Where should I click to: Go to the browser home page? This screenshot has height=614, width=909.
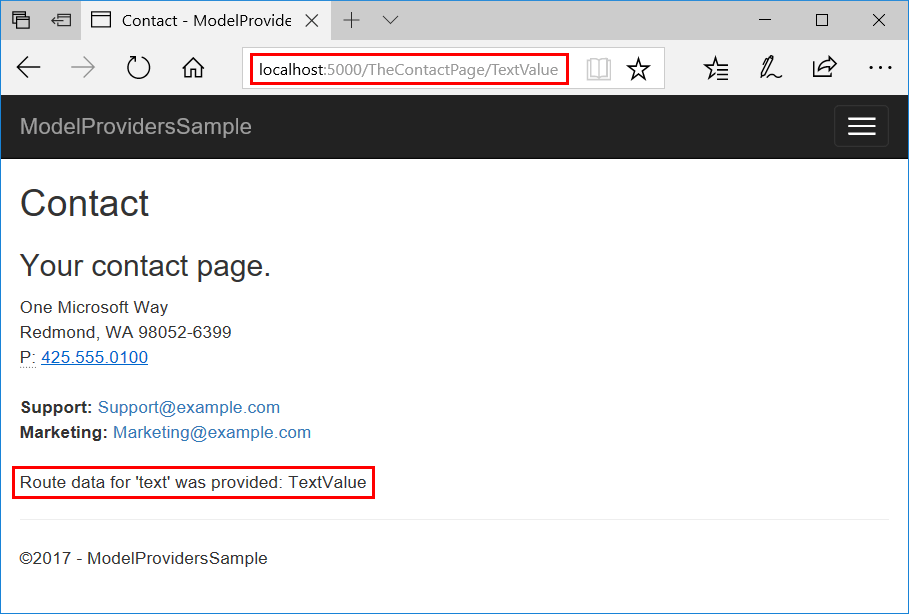click(x=192, y=68)
